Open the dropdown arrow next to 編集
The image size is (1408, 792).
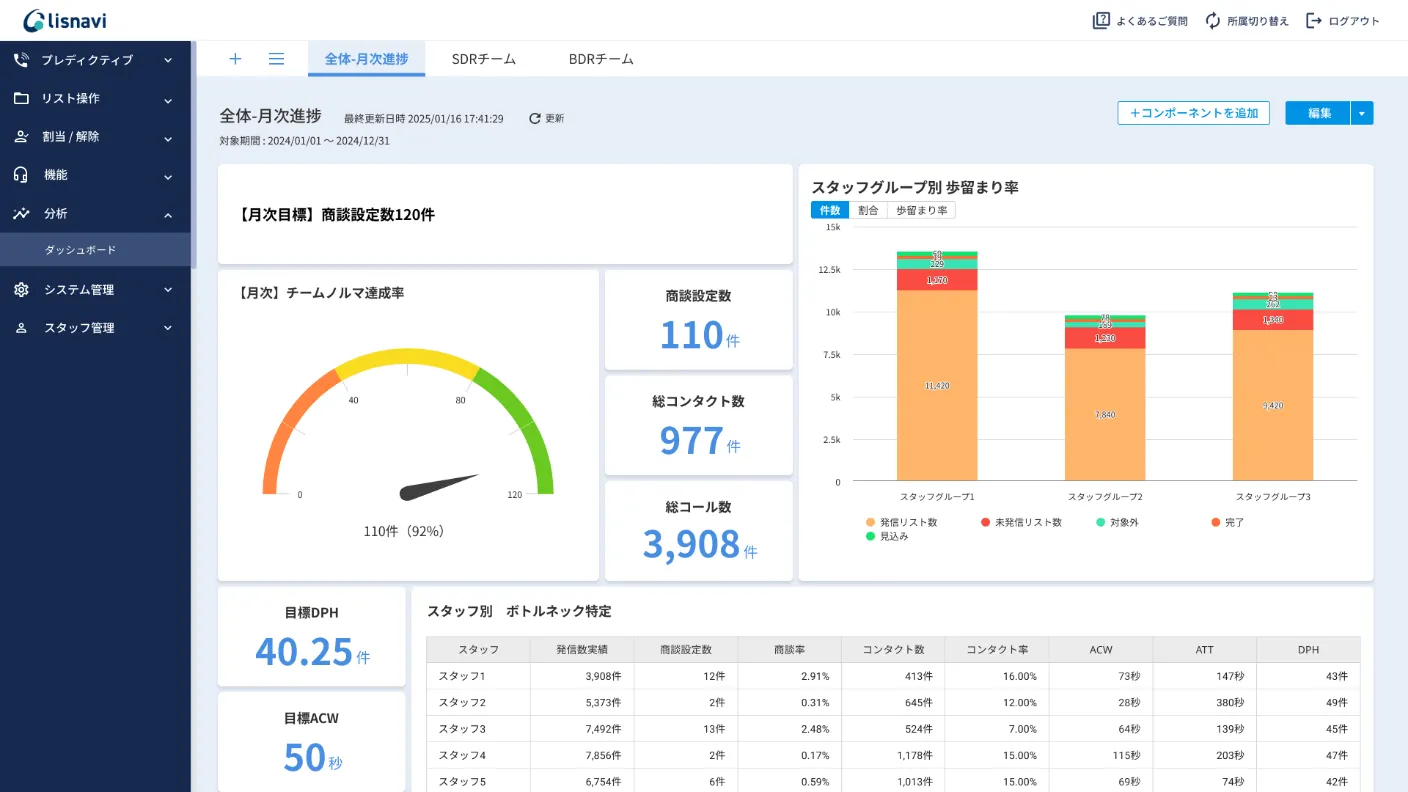pyautogui.click(x=1362, y=113)
